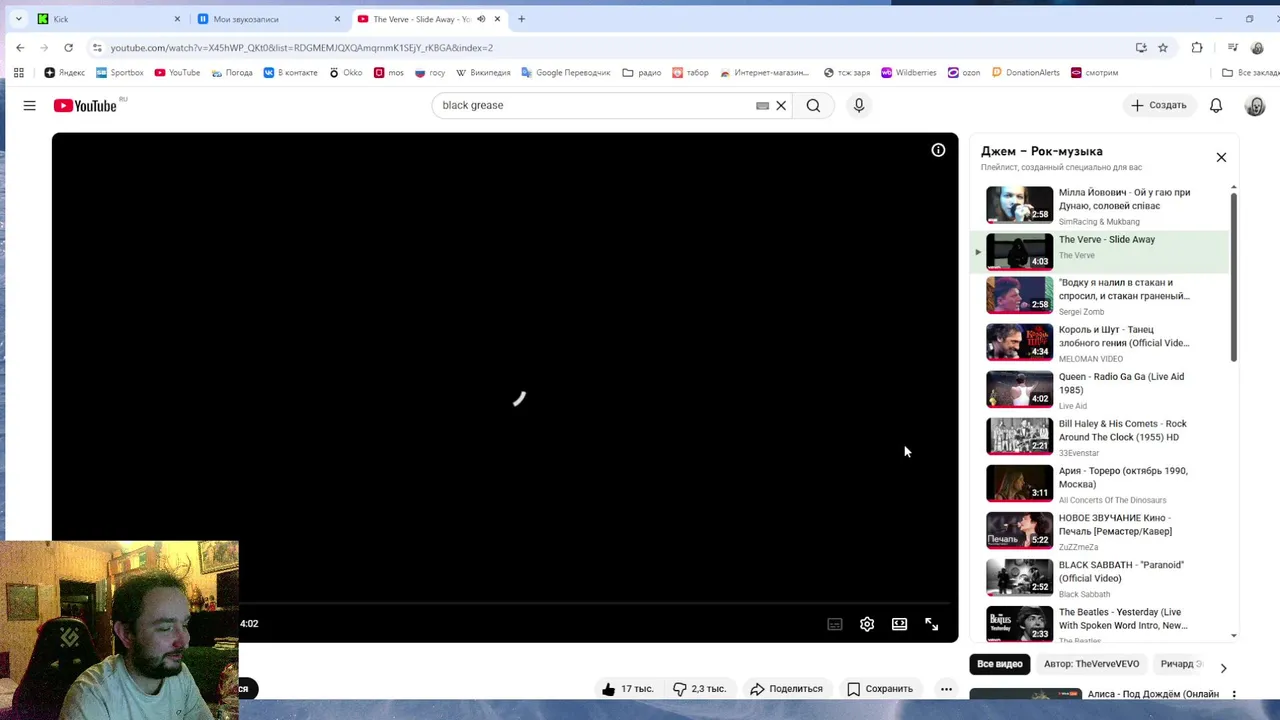
Task: Select Все видео chip
Action: [1000, 664]
